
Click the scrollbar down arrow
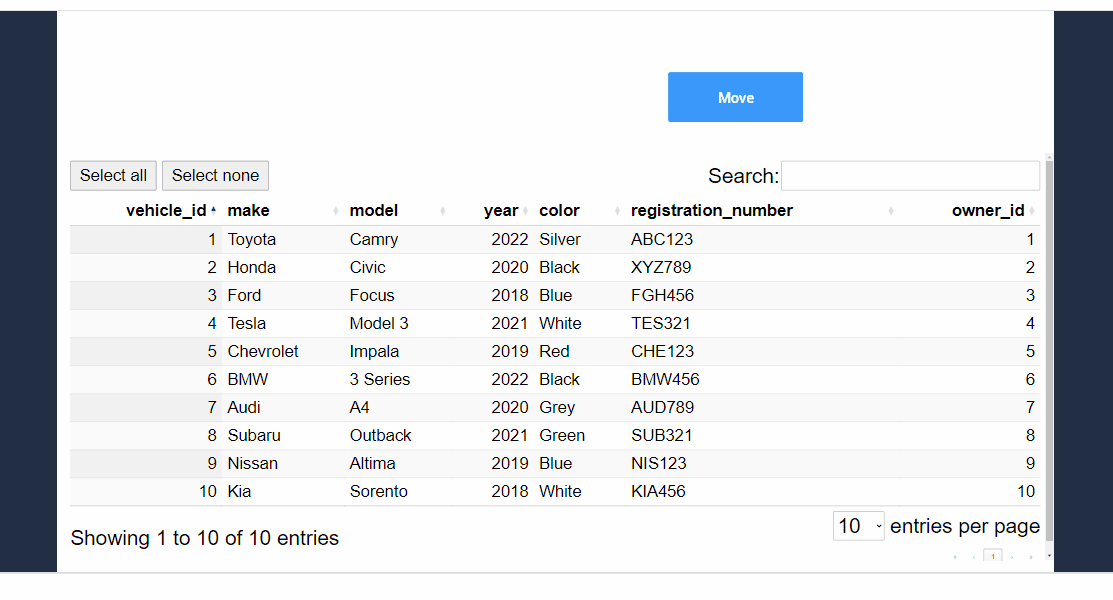click(x=1048, y=555)
